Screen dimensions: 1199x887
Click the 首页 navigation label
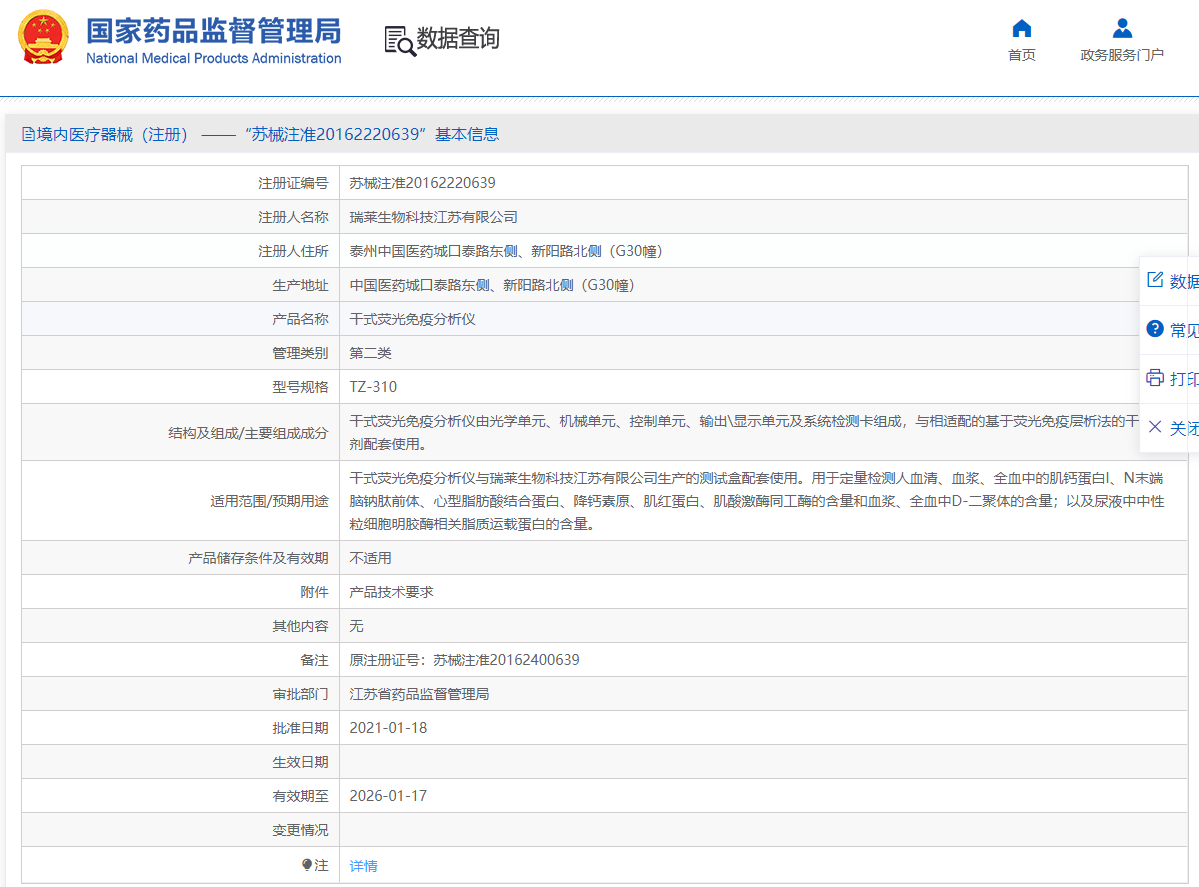[1021, 55]
